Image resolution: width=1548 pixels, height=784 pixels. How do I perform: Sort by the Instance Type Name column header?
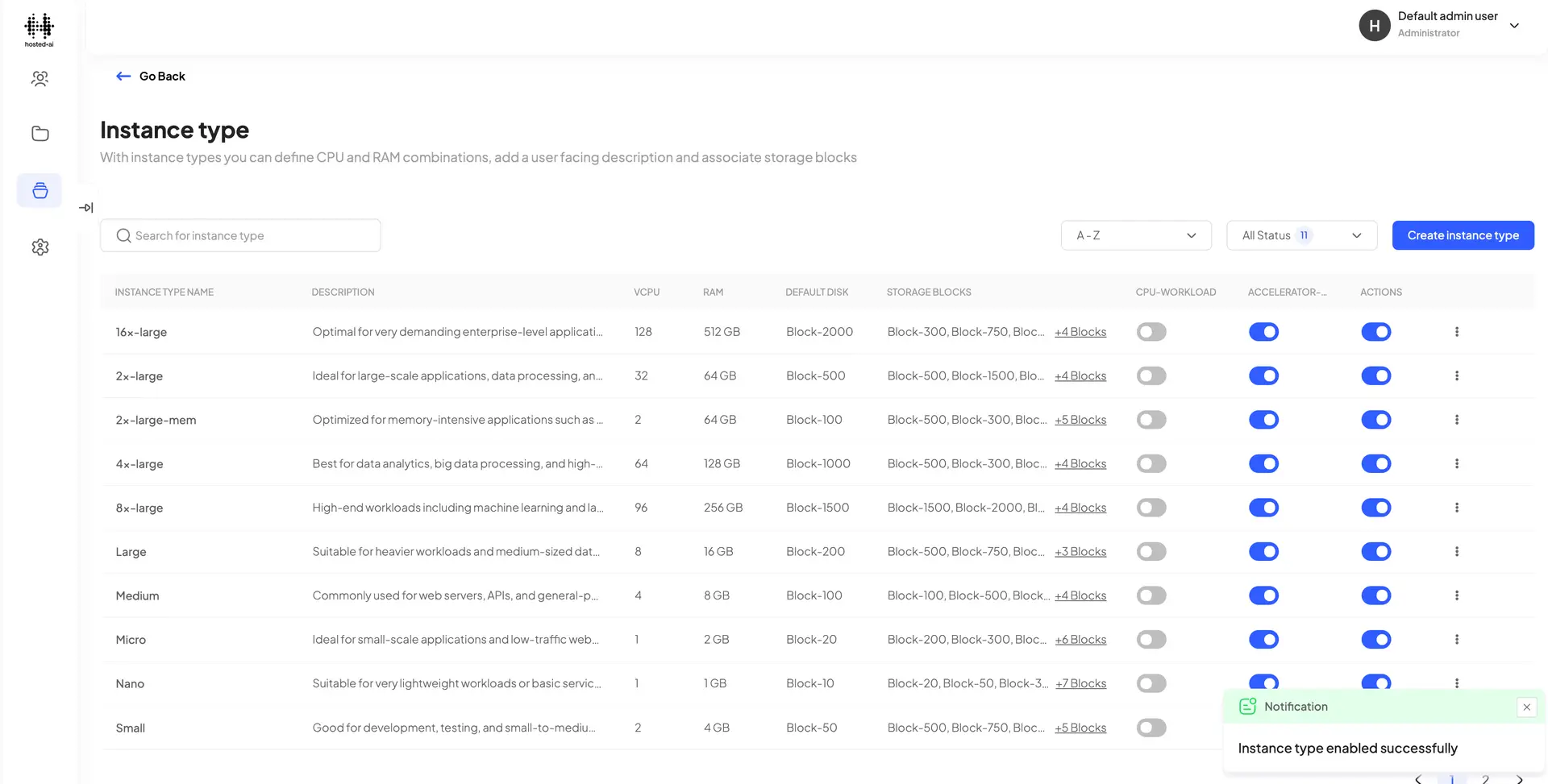click(164, 292)
